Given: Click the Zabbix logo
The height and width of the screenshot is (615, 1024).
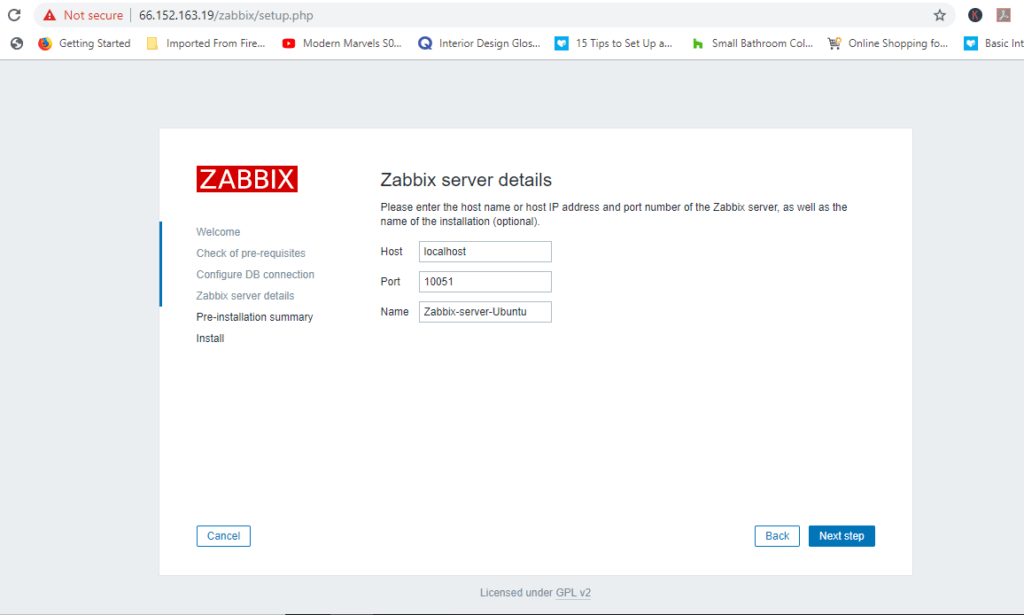Looking at the screenshot, I should 246,178.
